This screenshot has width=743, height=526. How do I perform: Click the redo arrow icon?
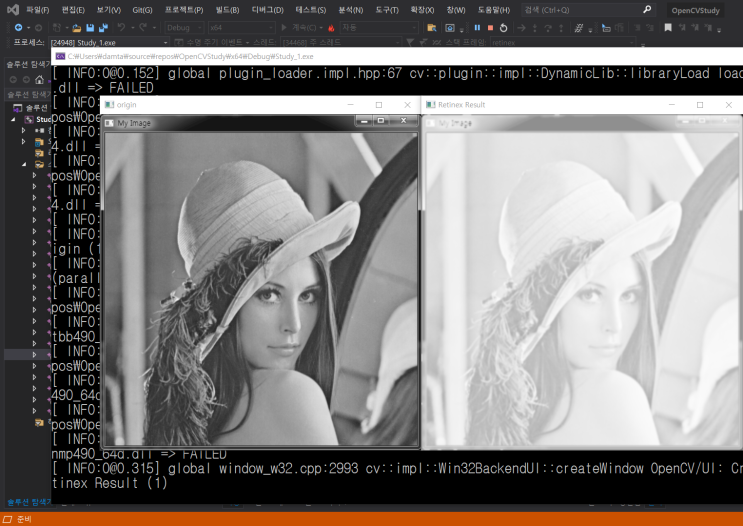click(143, 27)
